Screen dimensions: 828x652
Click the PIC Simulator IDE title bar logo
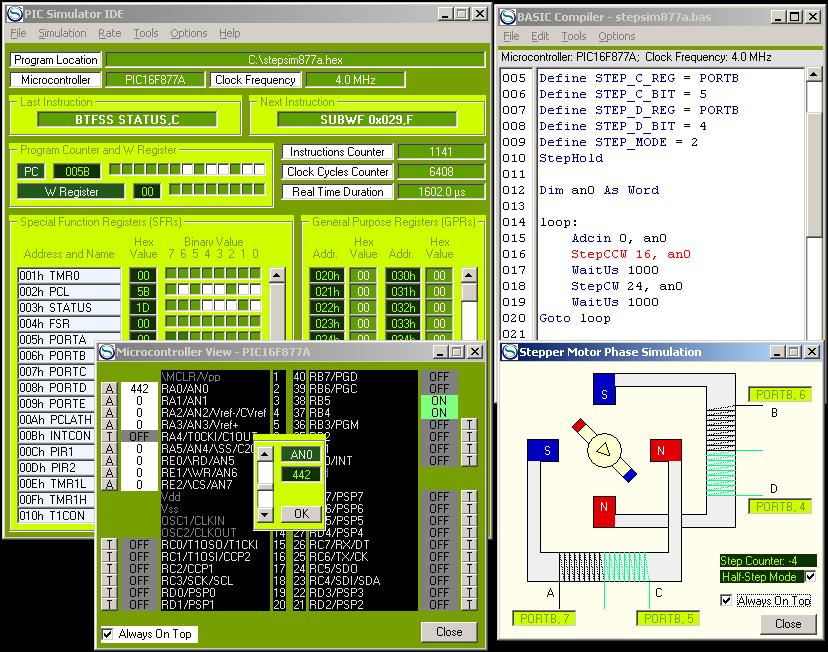pos(14,14)
